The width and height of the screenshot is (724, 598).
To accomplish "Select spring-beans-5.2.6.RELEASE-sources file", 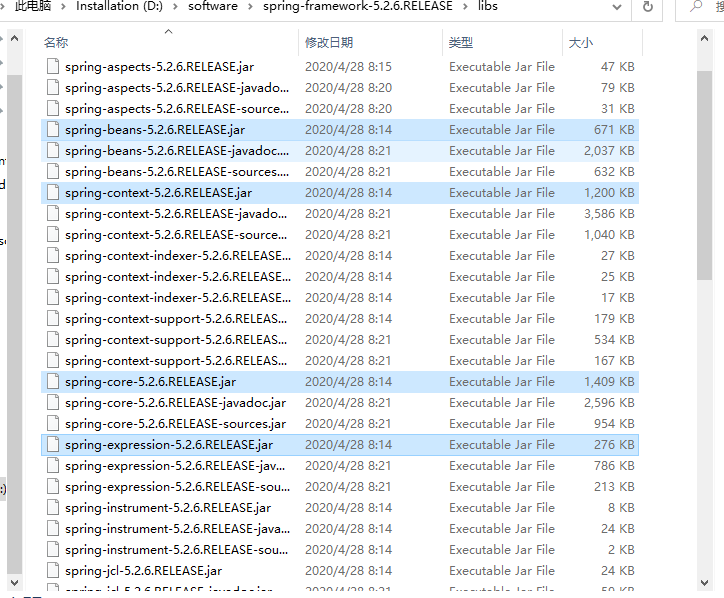I will (340, 172).
